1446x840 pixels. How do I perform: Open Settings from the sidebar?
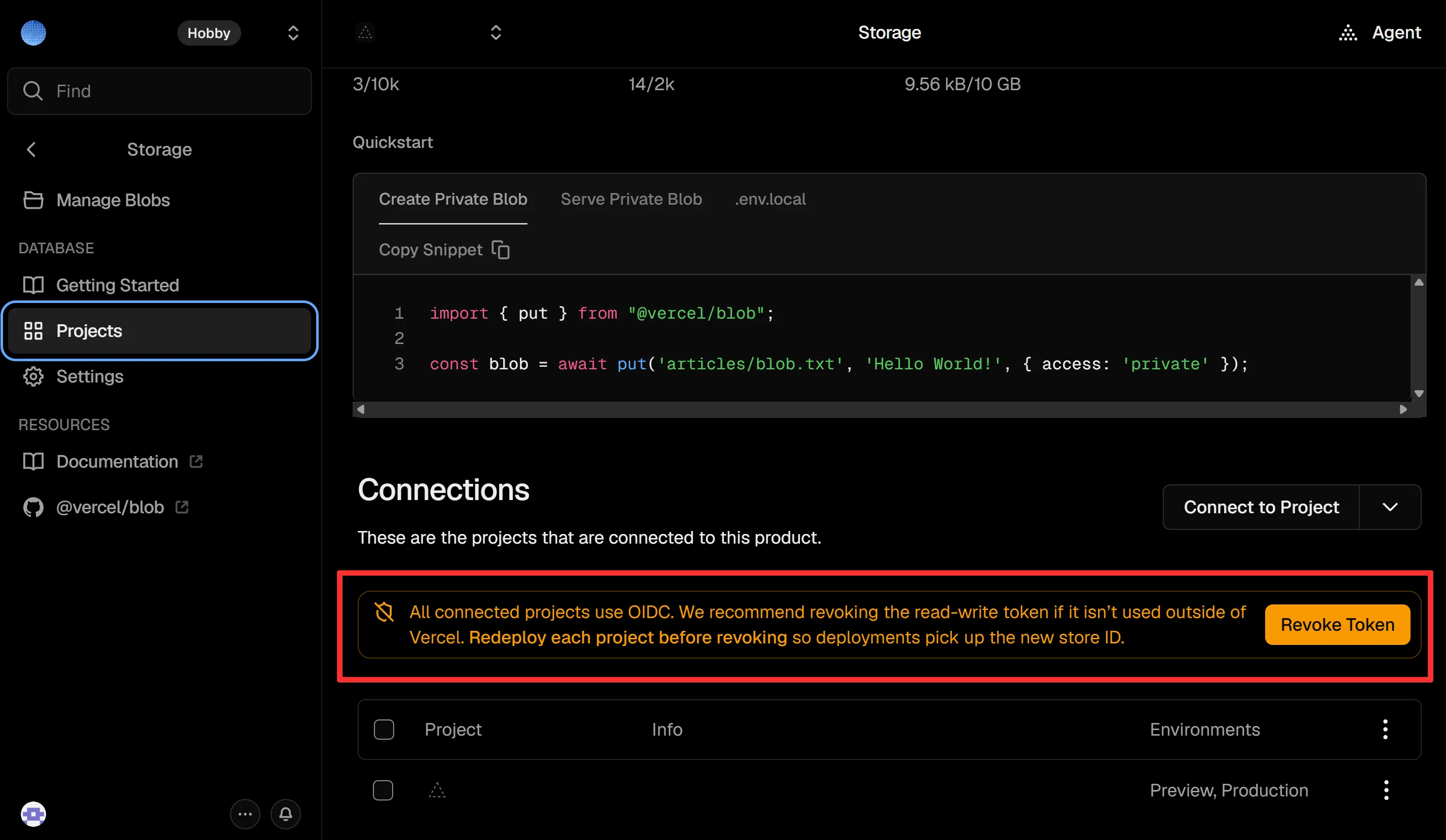tap(160, 376)
